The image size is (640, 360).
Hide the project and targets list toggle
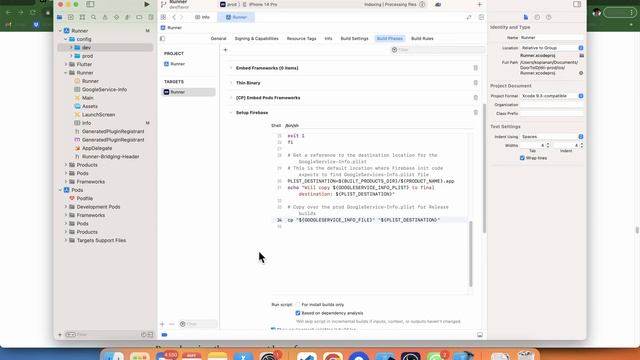[162, 38]
